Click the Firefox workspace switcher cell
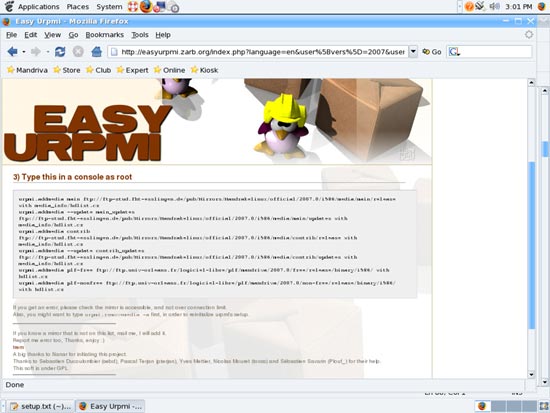550x413 pixels. pyautogui.click(x=483, y=406)
